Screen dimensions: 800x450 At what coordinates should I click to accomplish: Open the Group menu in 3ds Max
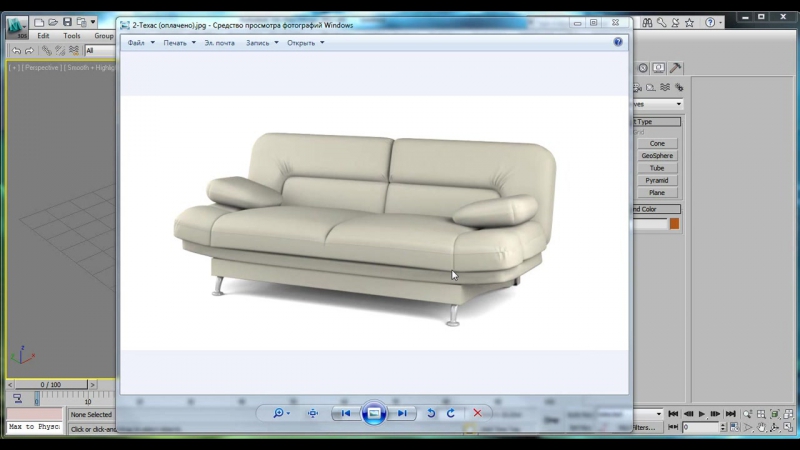click(x=104, y=36)
